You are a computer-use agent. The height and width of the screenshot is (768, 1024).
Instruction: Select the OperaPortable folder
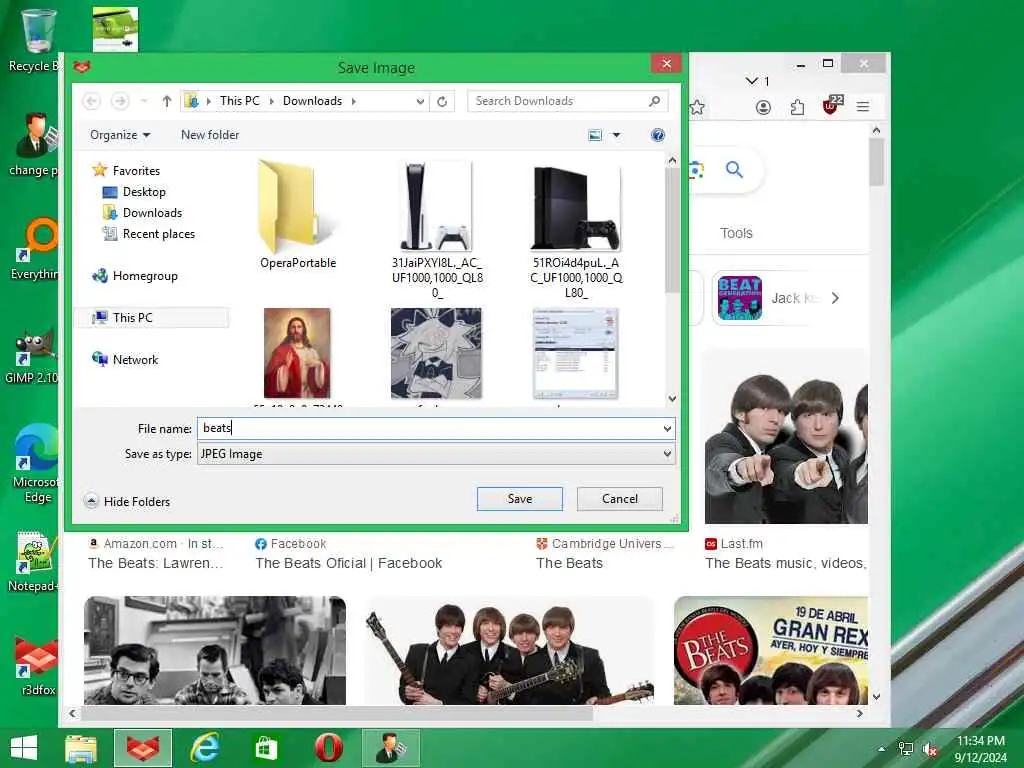298,216
